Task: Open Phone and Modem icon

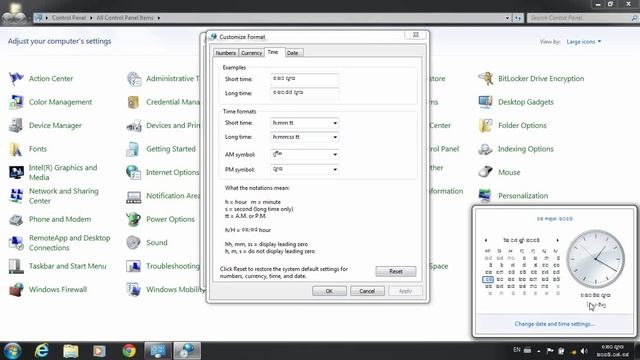Action: pos(16,219)
